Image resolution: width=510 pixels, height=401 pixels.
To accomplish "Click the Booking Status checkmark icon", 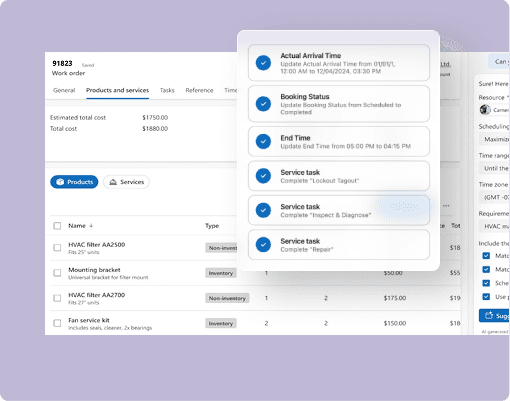I will click(263, 104).
